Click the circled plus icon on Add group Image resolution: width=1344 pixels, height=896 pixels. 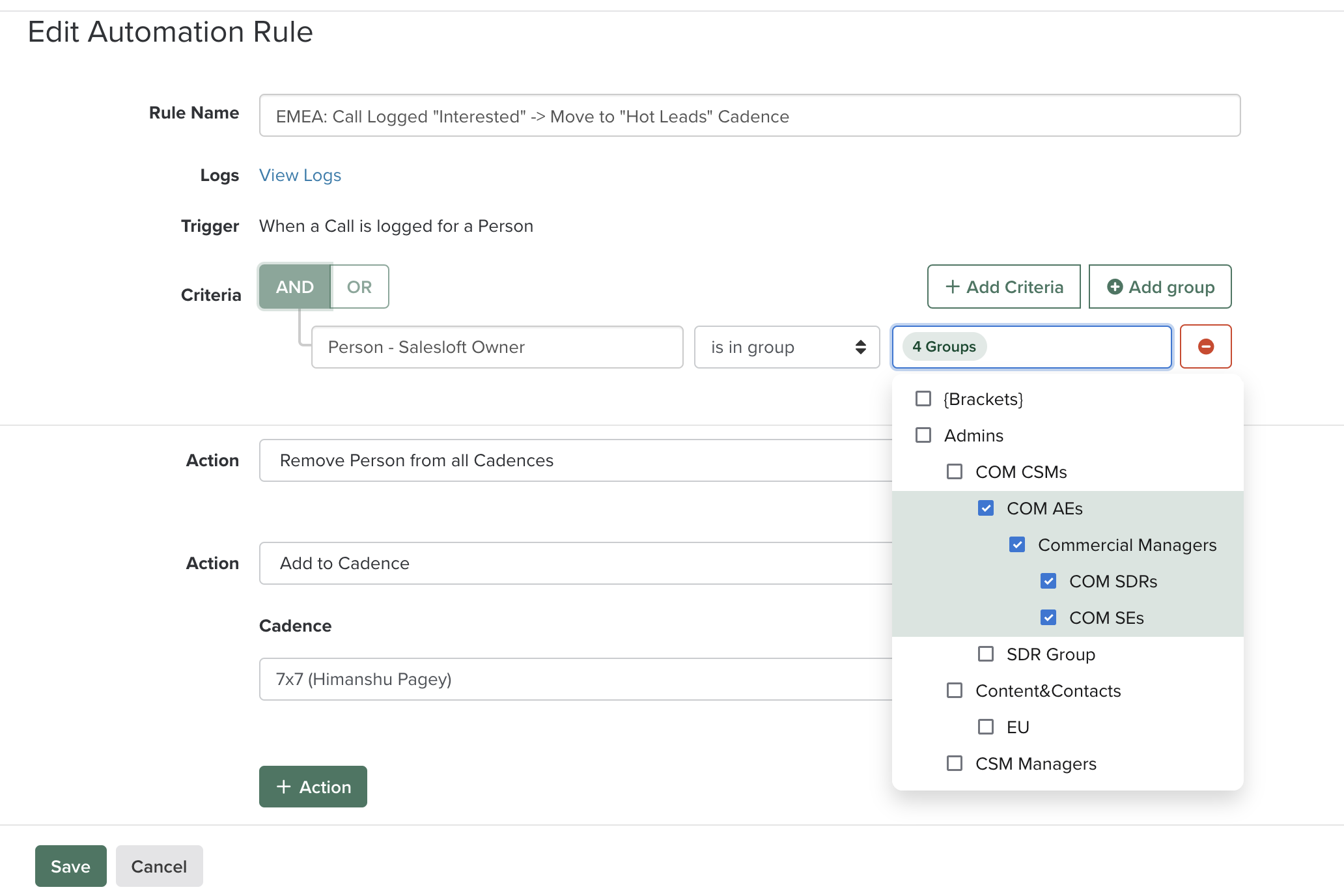pyautogui.click(x=1115, y=287)
